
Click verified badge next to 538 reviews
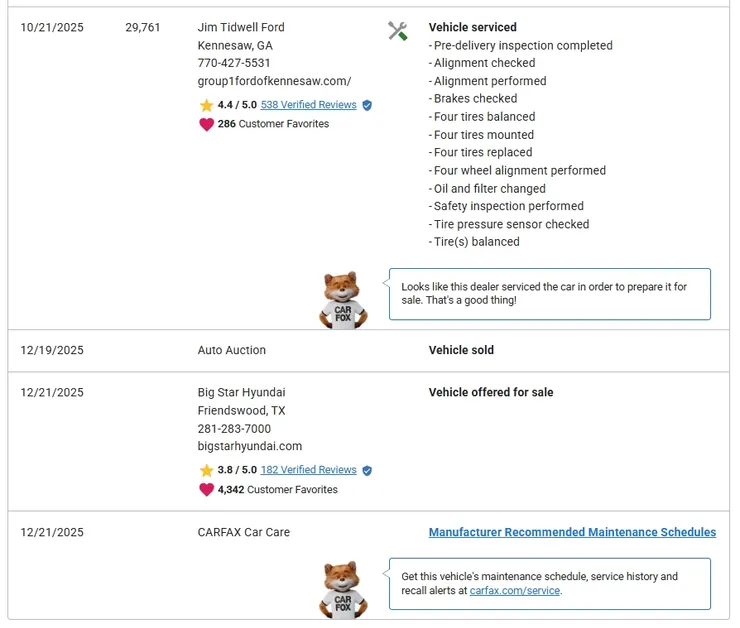pos(367,105)
